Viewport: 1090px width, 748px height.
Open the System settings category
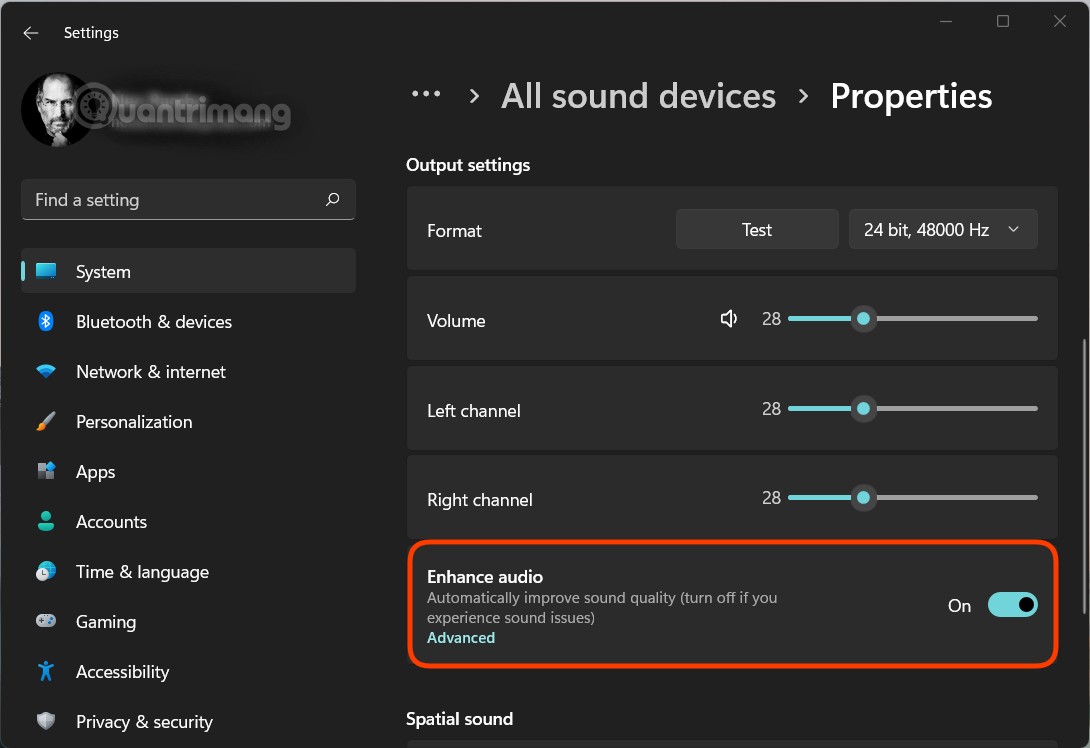point(103,271)
